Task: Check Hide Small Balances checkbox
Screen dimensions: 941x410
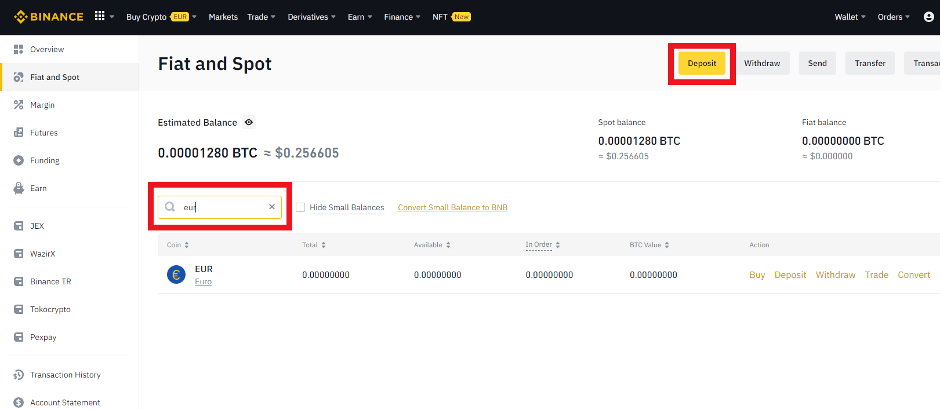Action: click(301, 207)
